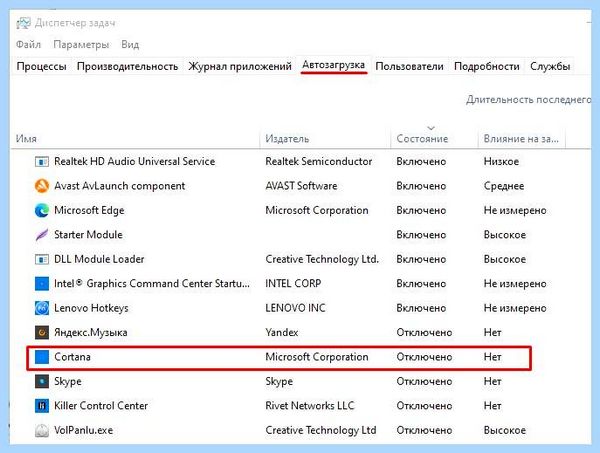This screenshot has width=600, height=453.
Task: Select Intel Graphics Command Center Startup entry
Action: tap(152, 284)
